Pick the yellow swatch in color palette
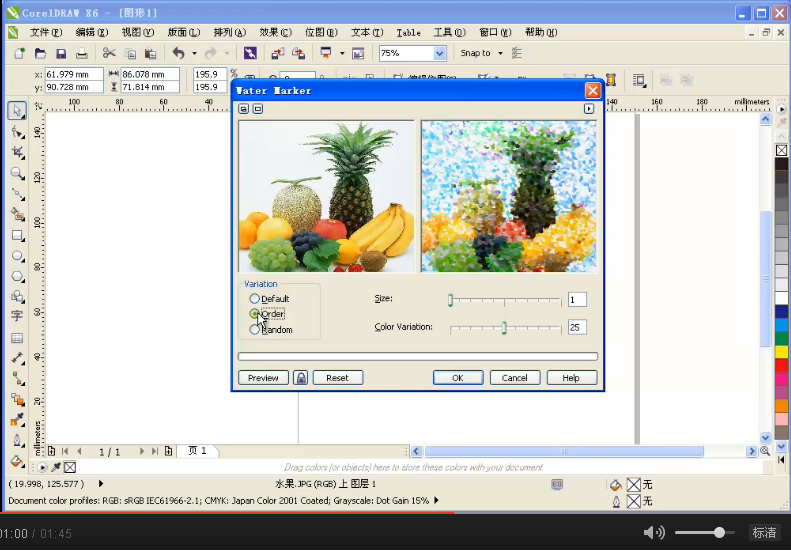 (x=781, y=352)
